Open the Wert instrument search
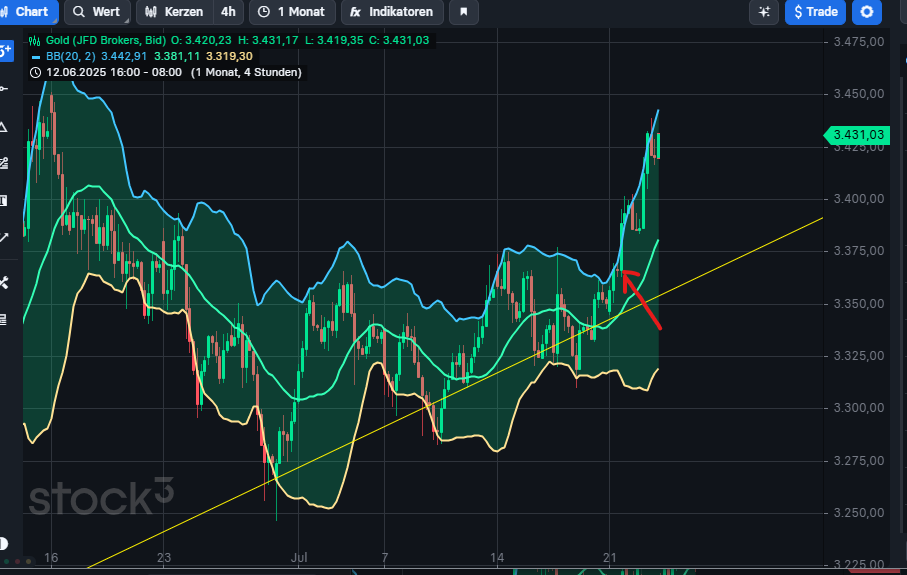The height and width of the screenshot is (575, 907). point(97,12)
